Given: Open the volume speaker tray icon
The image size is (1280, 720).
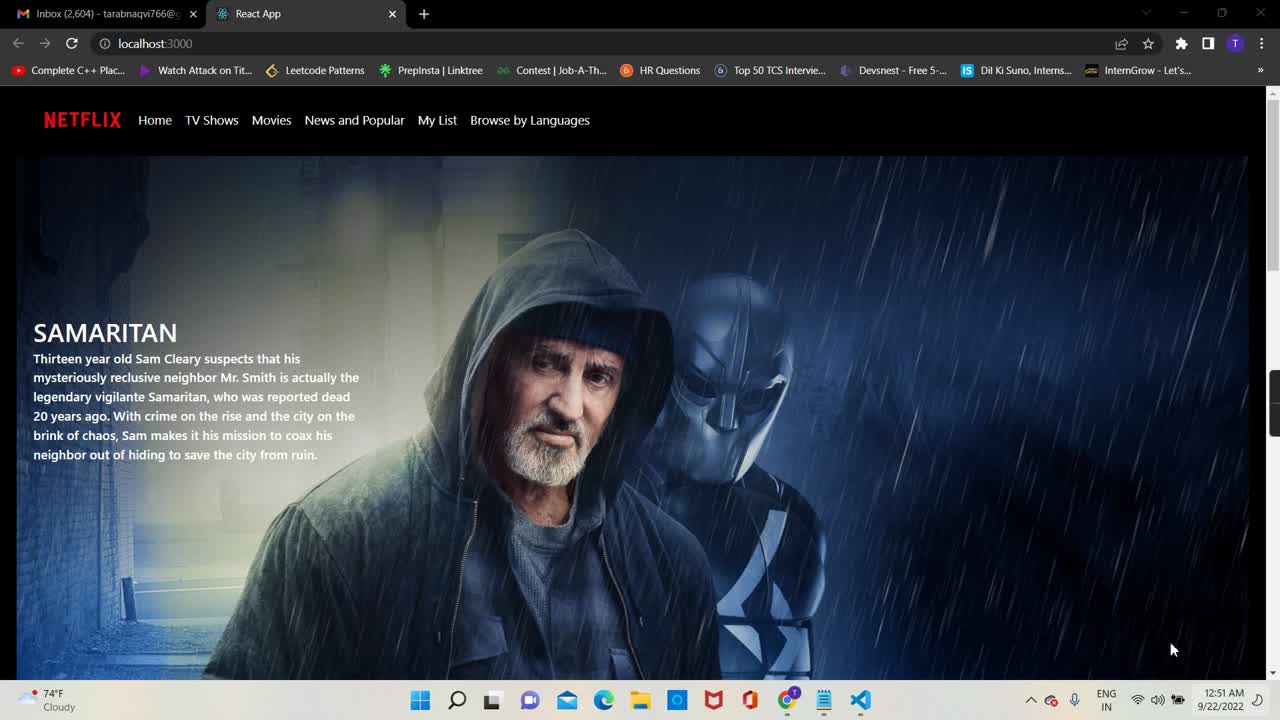Looking at the screenshot, I should pos(1157,700).
